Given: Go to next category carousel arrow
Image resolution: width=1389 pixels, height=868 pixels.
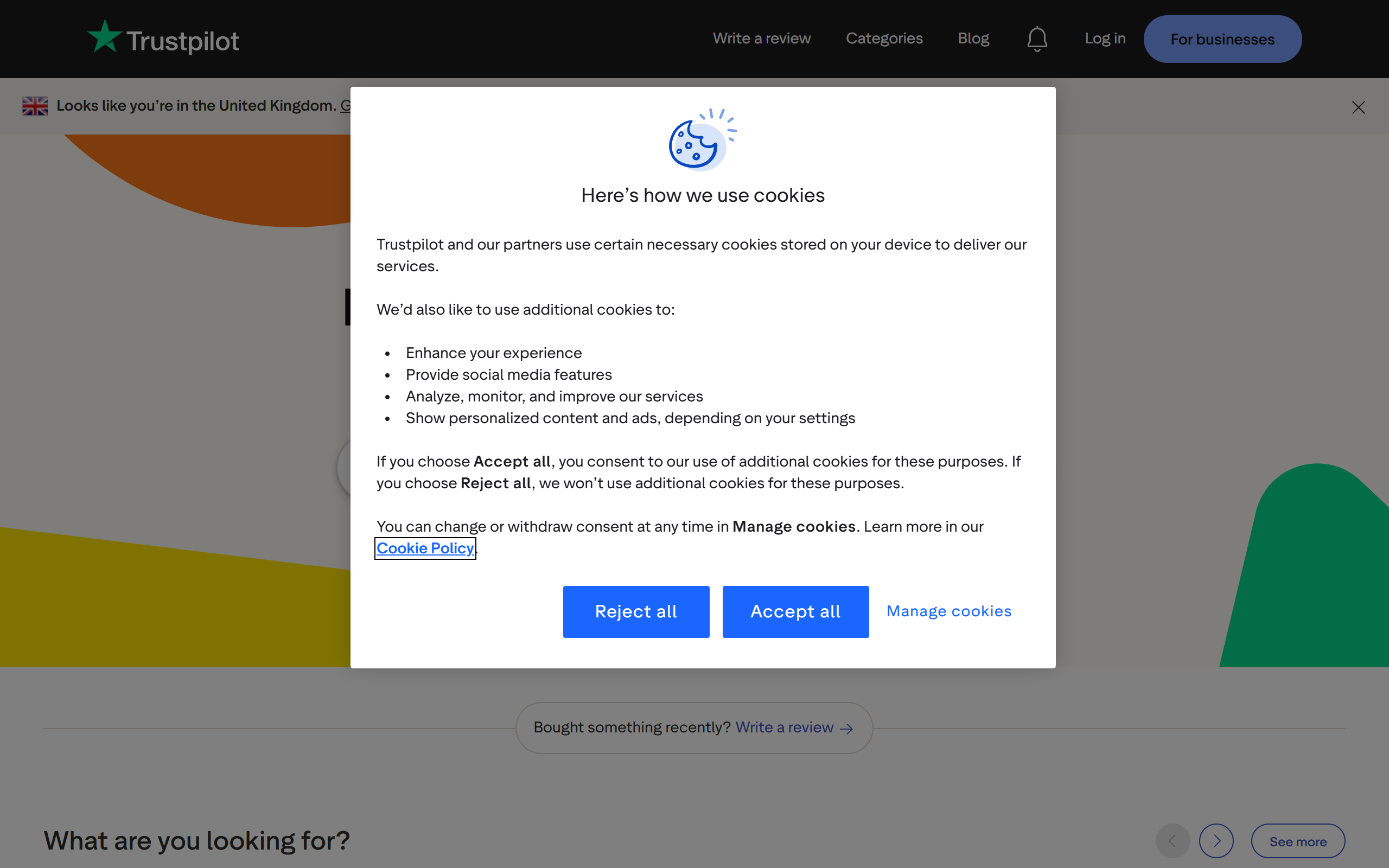Looking at the screenshot, I should [1216, 841].
